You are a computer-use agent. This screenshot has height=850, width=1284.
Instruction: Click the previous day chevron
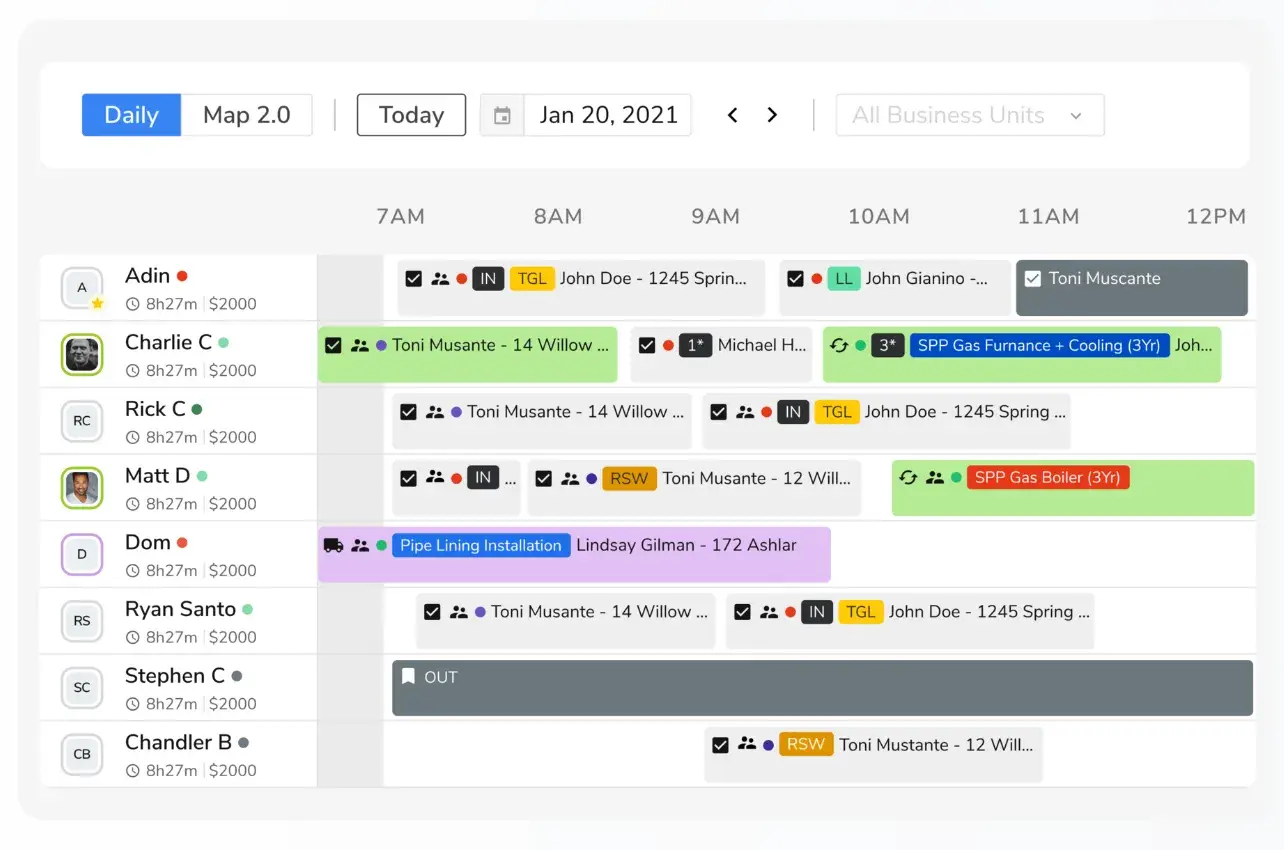[732, 114]
